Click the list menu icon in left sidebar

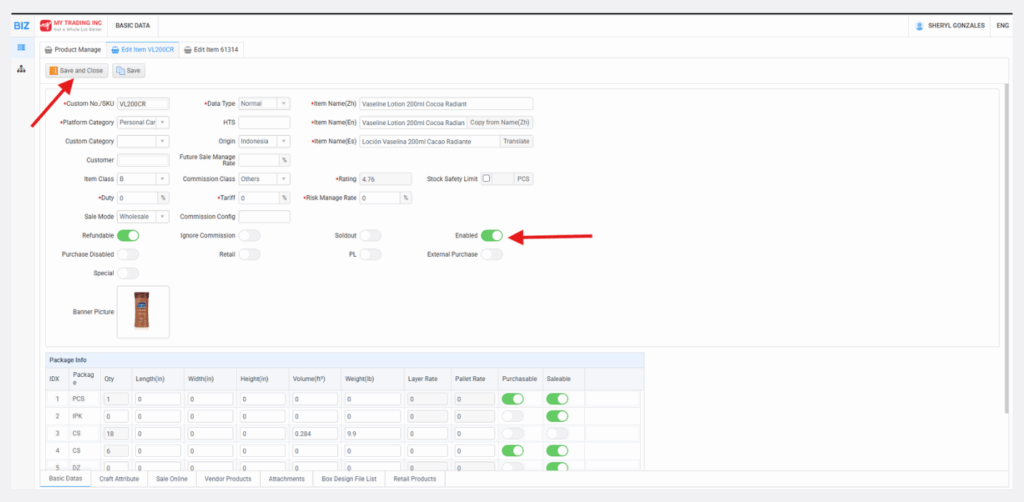coord(21,48)
